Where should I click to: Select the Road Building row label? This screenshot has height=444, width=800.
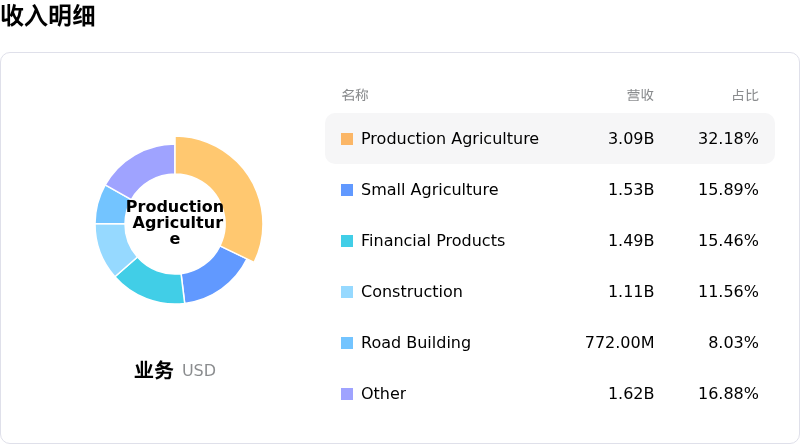415,343
